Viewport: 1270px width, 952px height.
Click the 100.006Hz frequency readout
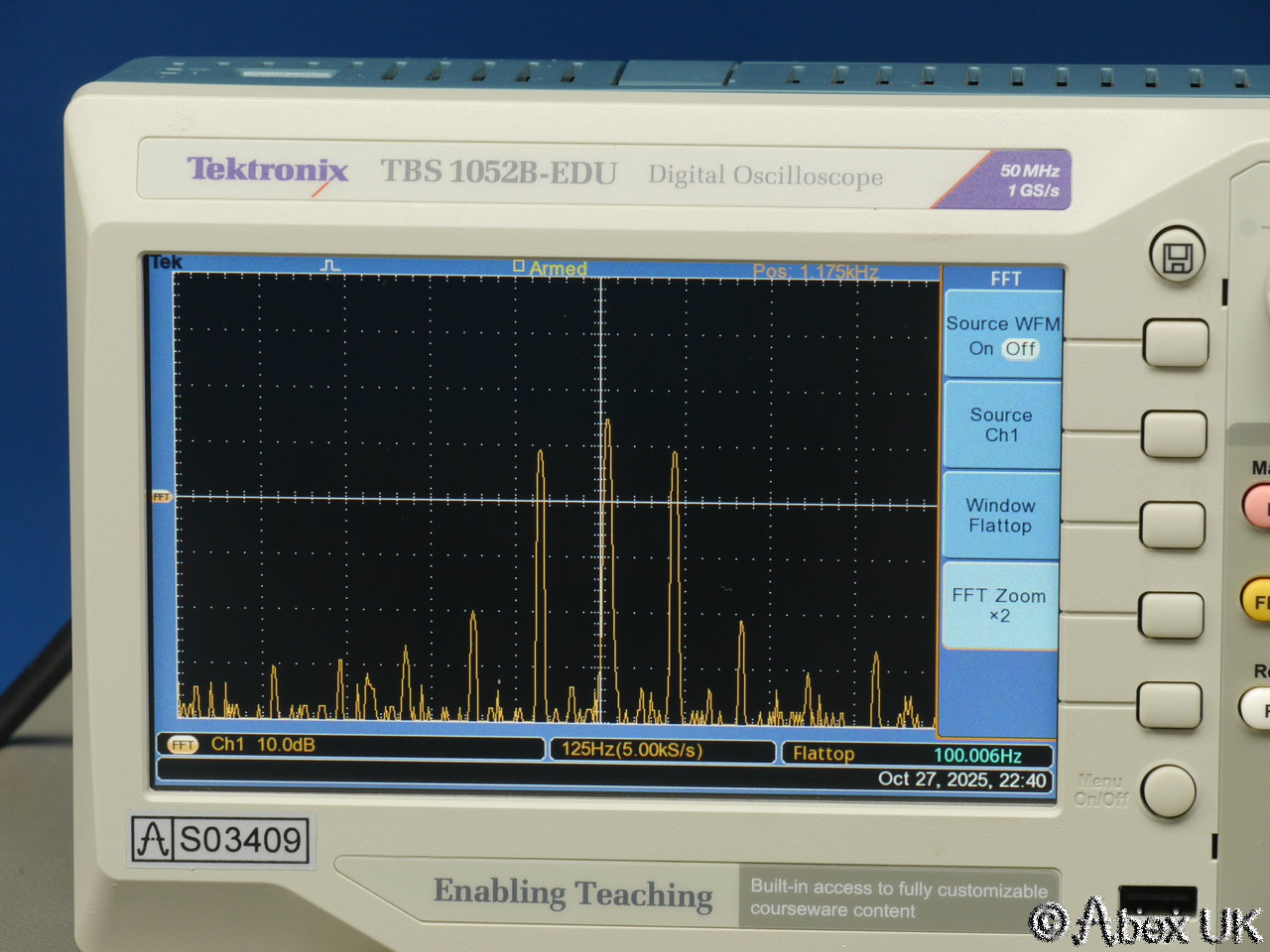pos(976,756)
